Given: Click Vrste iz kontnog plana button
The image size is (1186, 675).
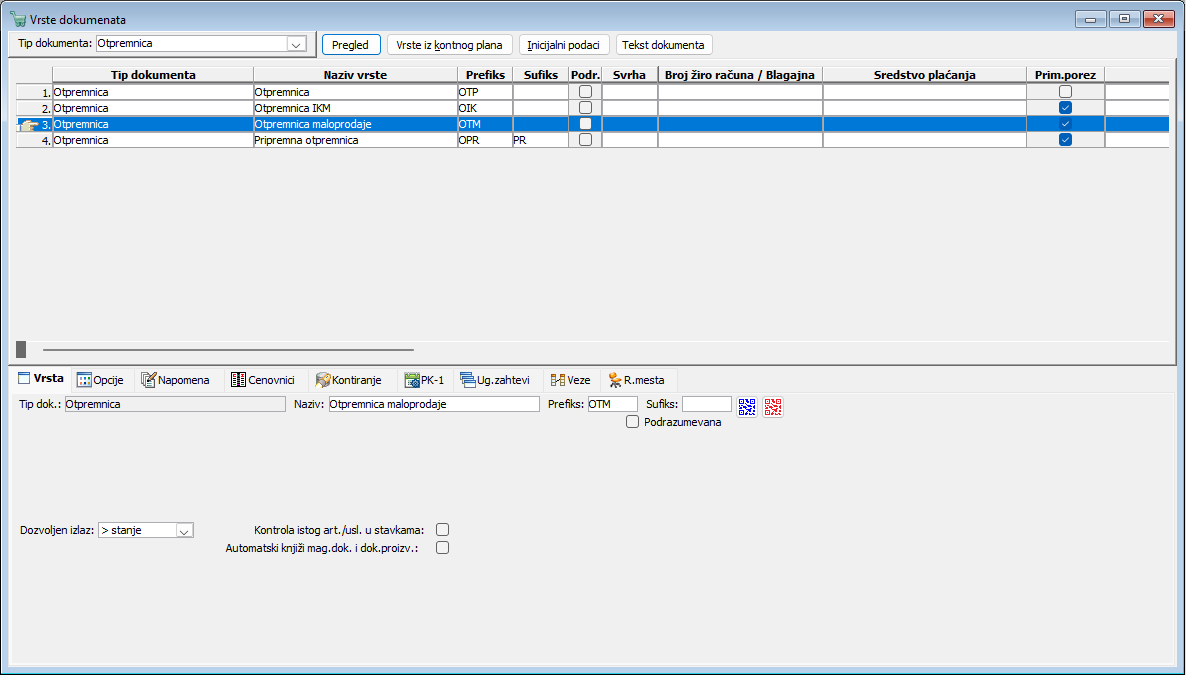Looking at the screenshot, I should (449, 45).
